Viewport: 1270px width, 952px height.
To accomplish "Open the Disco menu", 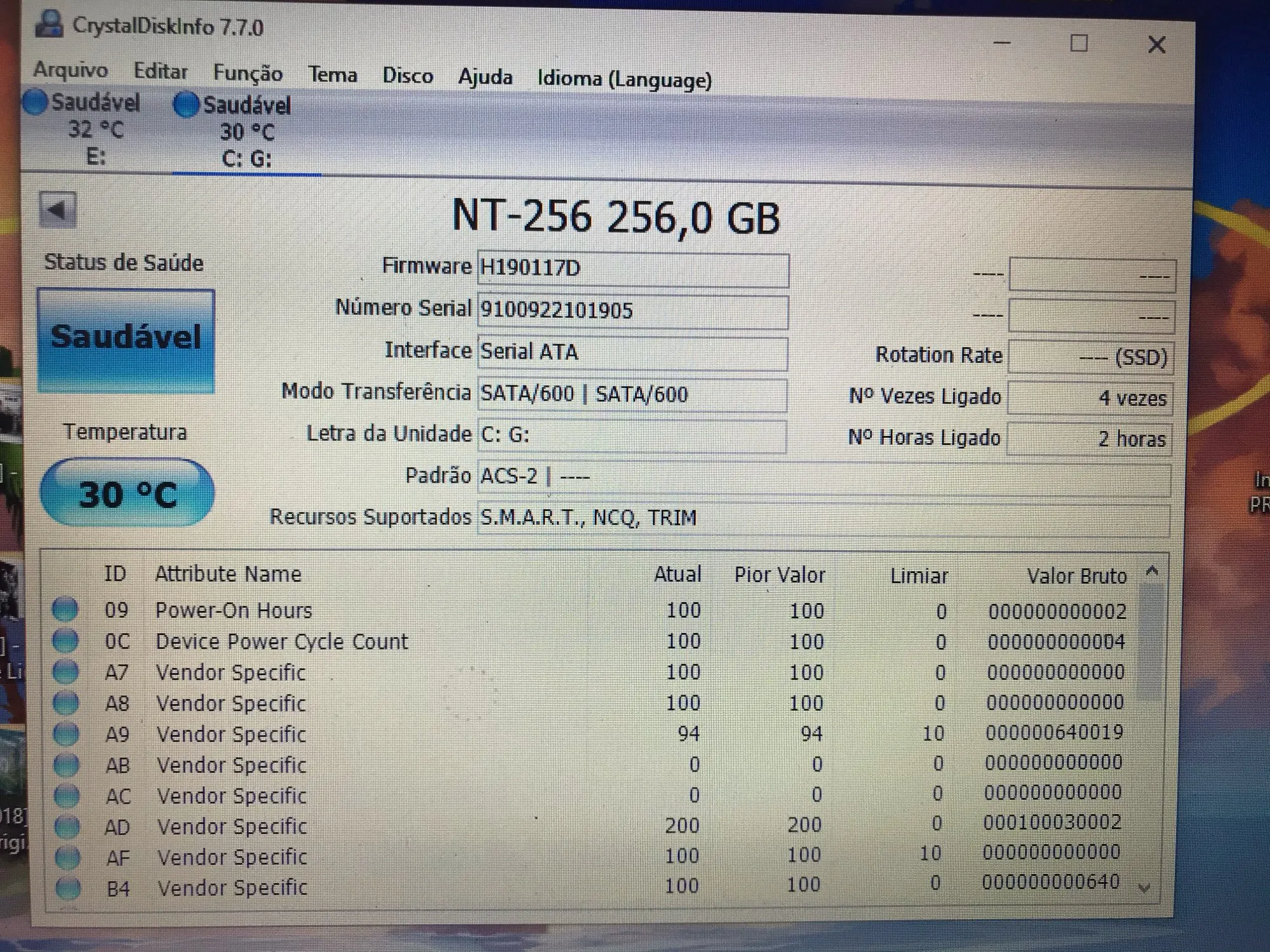I will 408,76.
